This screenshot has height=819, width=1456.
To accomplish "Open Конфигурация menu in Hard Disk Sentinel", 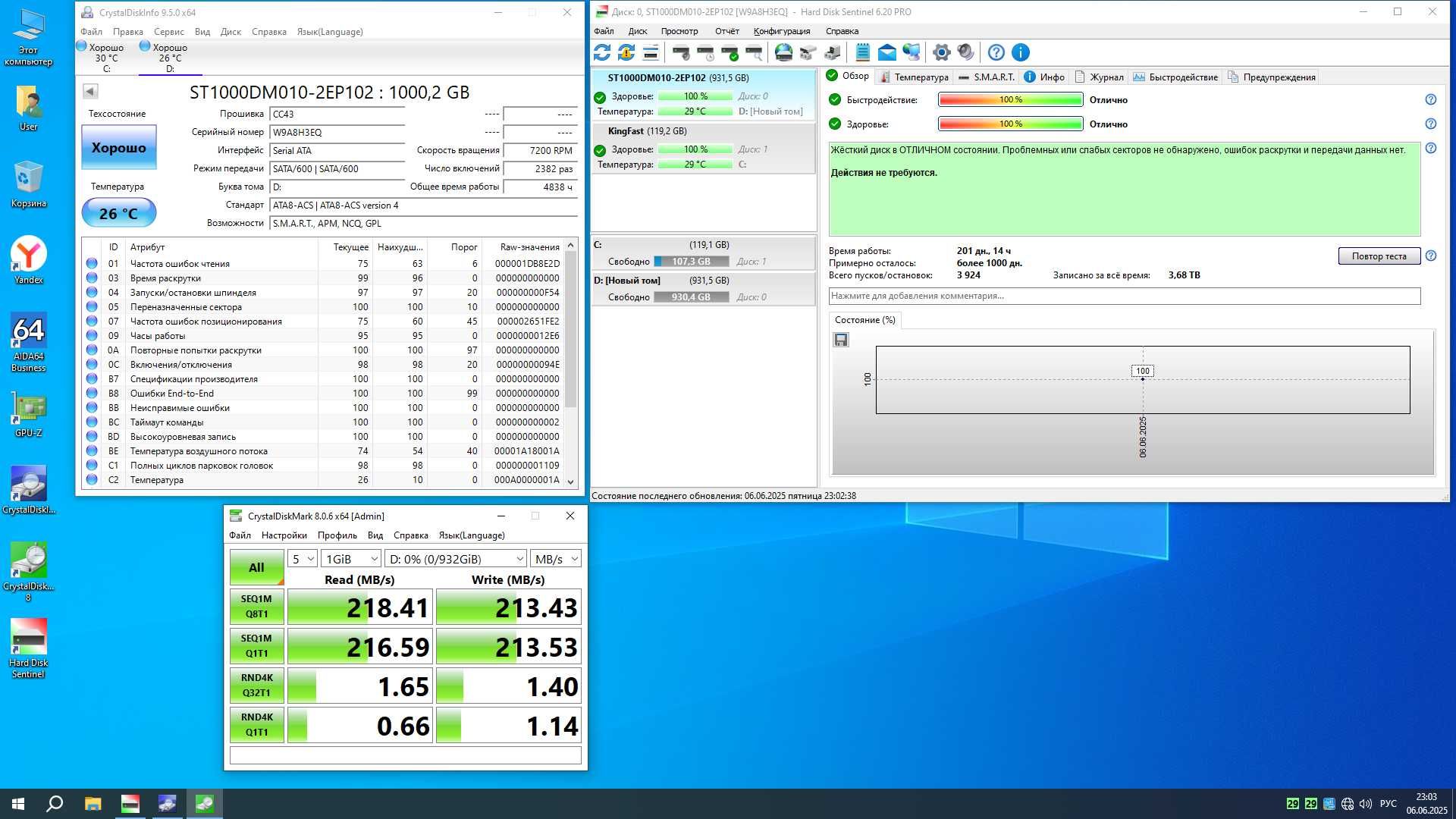I will 782,31.
